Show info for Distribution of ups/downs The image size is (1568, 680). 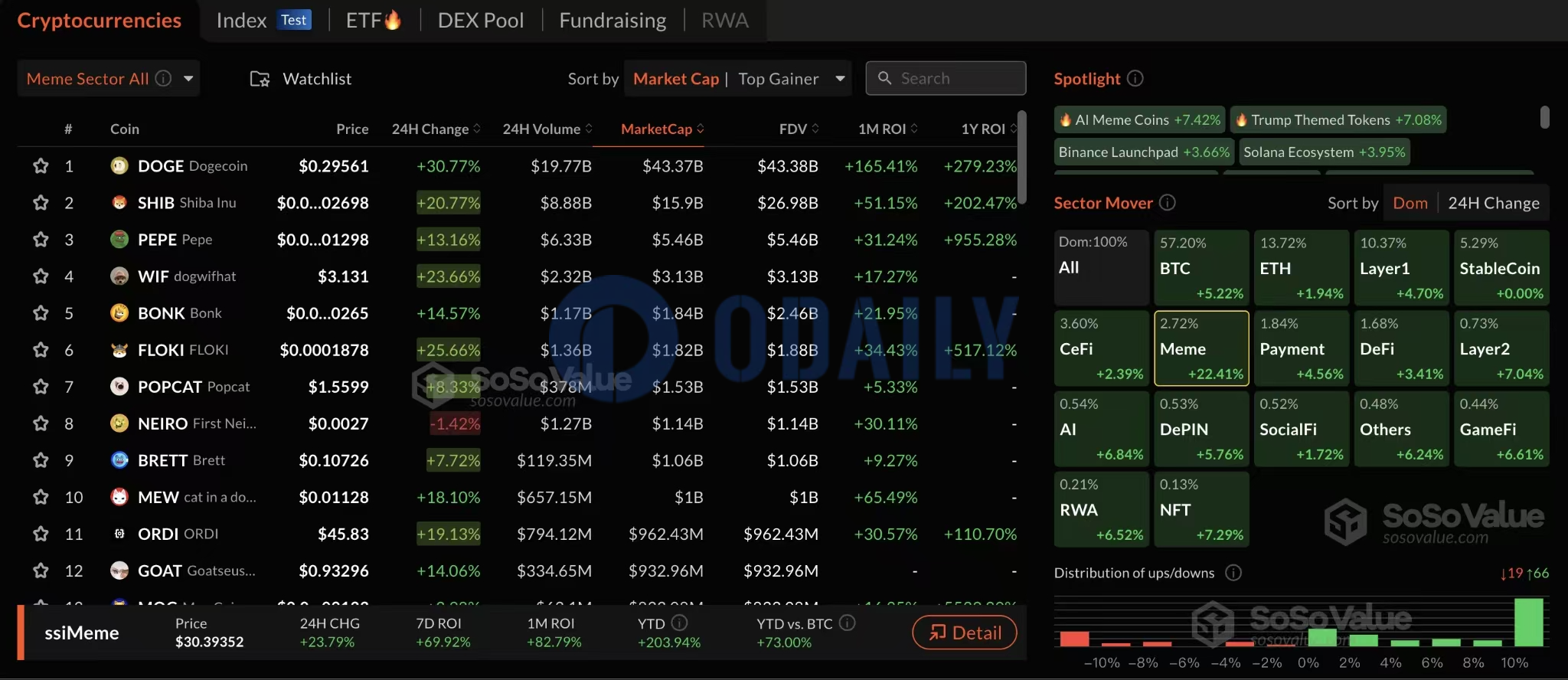1233,573
